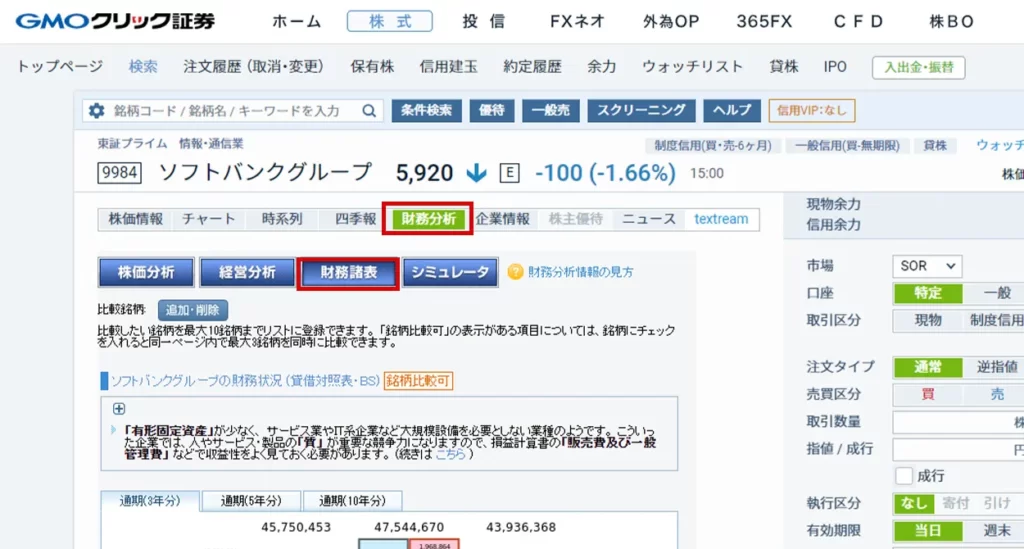Image resolution: width=1024 pixels, height=549 pixels.
Task: Expand the plus icon in the commentary box
Action: click(x=119, y=409)
